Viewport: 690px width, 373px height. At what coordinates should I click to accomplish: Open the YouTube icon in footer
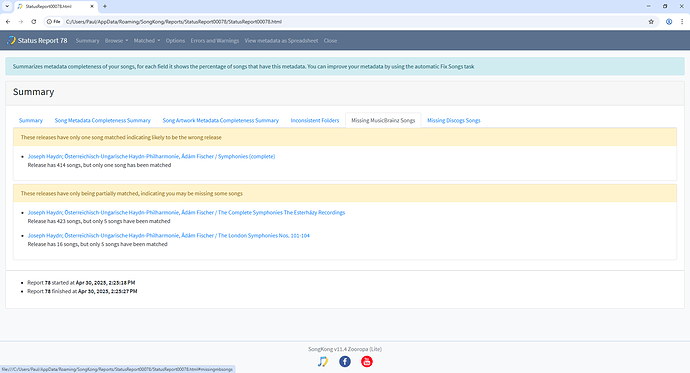(367, 361)
